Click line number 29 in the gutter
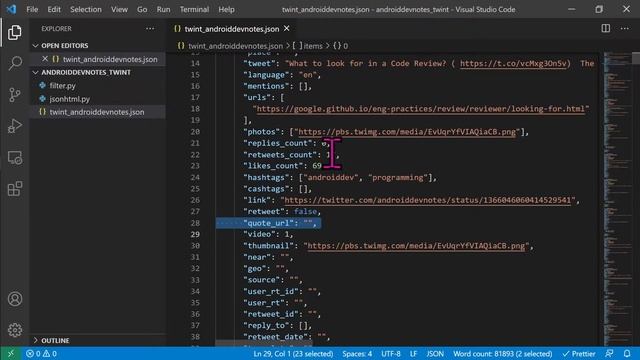This screenshot has height=360, width=640. click(195, 234)
